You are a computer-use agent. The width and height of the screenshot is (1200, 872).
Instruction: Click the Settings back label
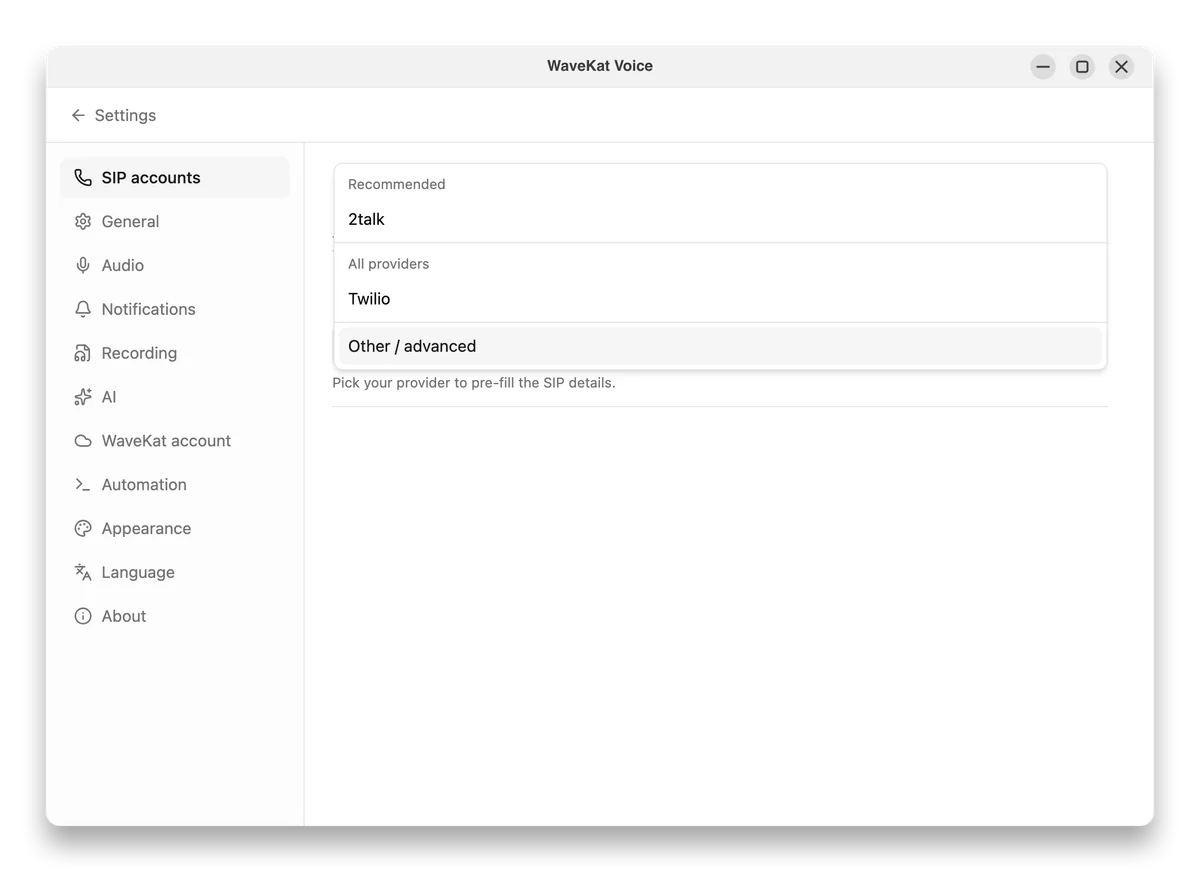125,116
